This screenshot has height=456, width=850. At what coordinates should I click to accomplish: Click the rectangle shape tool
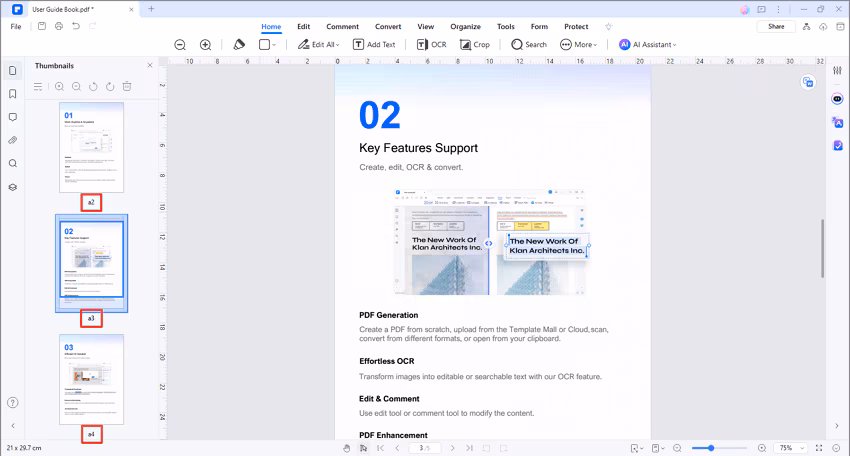[x=264, y=44]
